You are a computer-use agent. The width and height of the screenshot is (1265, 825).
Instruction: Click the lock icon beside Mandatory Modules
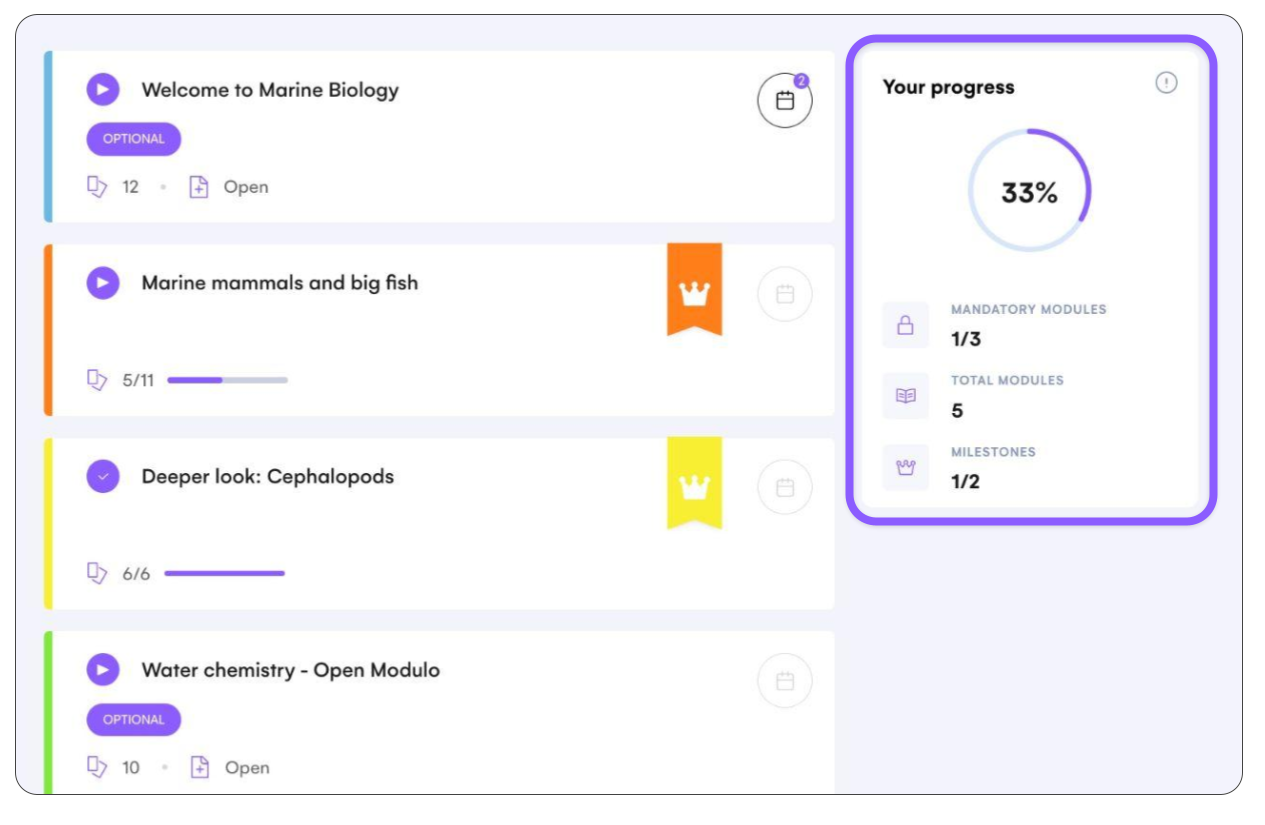906,325
